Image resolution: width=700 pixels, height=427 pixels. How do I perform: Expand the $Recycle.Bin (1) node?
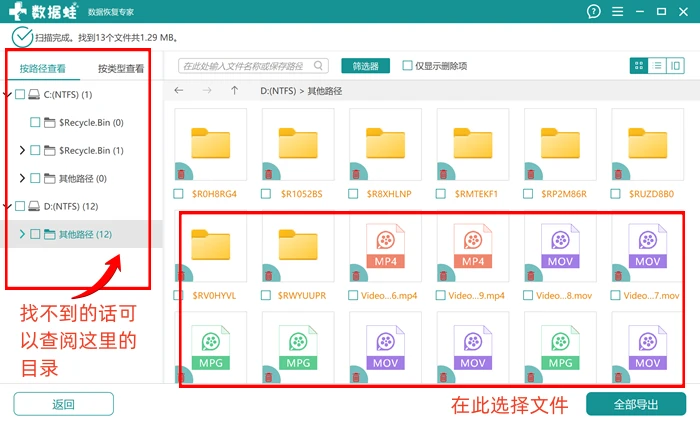[22, 151]
